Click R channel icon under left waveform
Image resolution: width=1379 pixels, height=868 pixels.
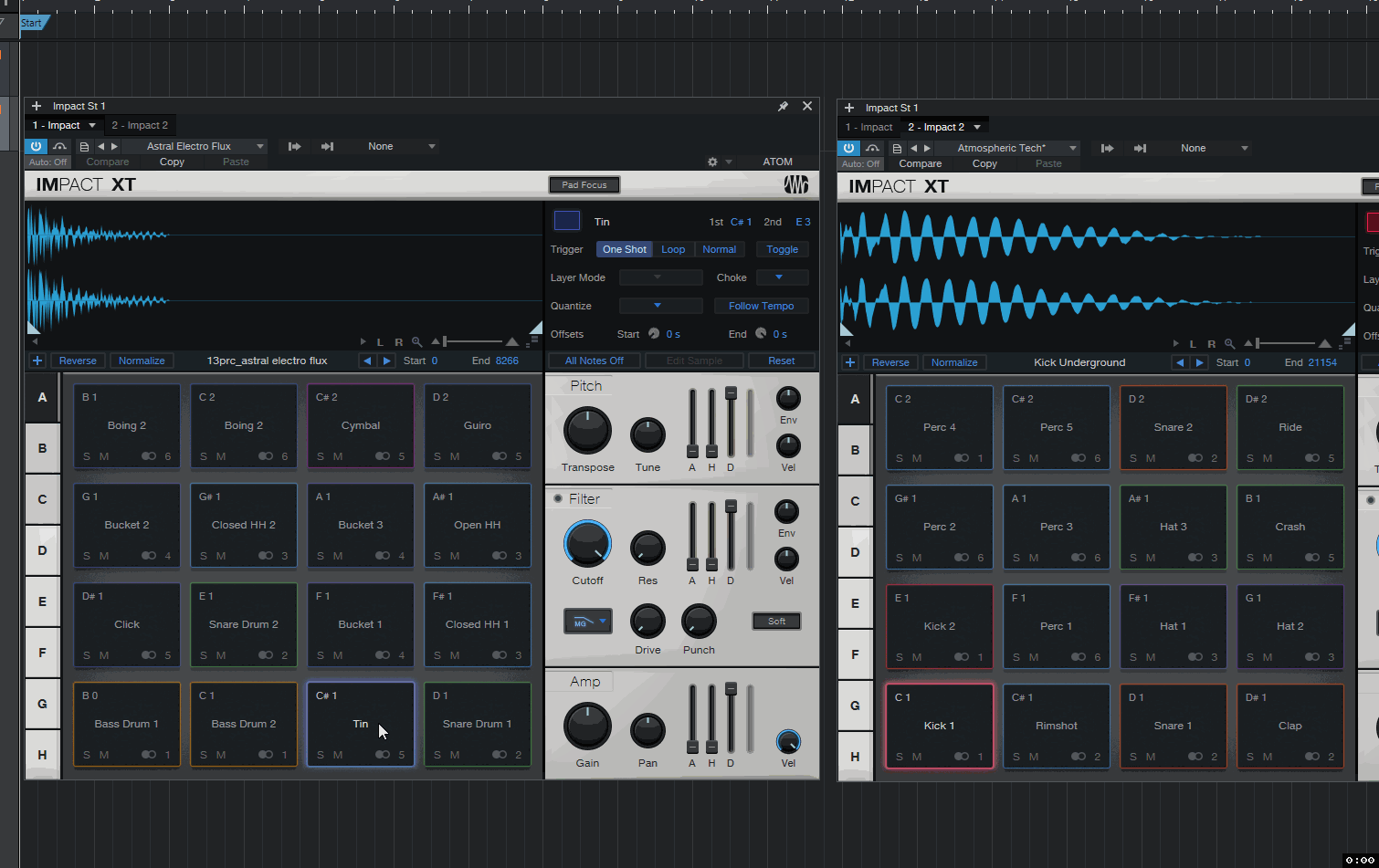point(398,342)
